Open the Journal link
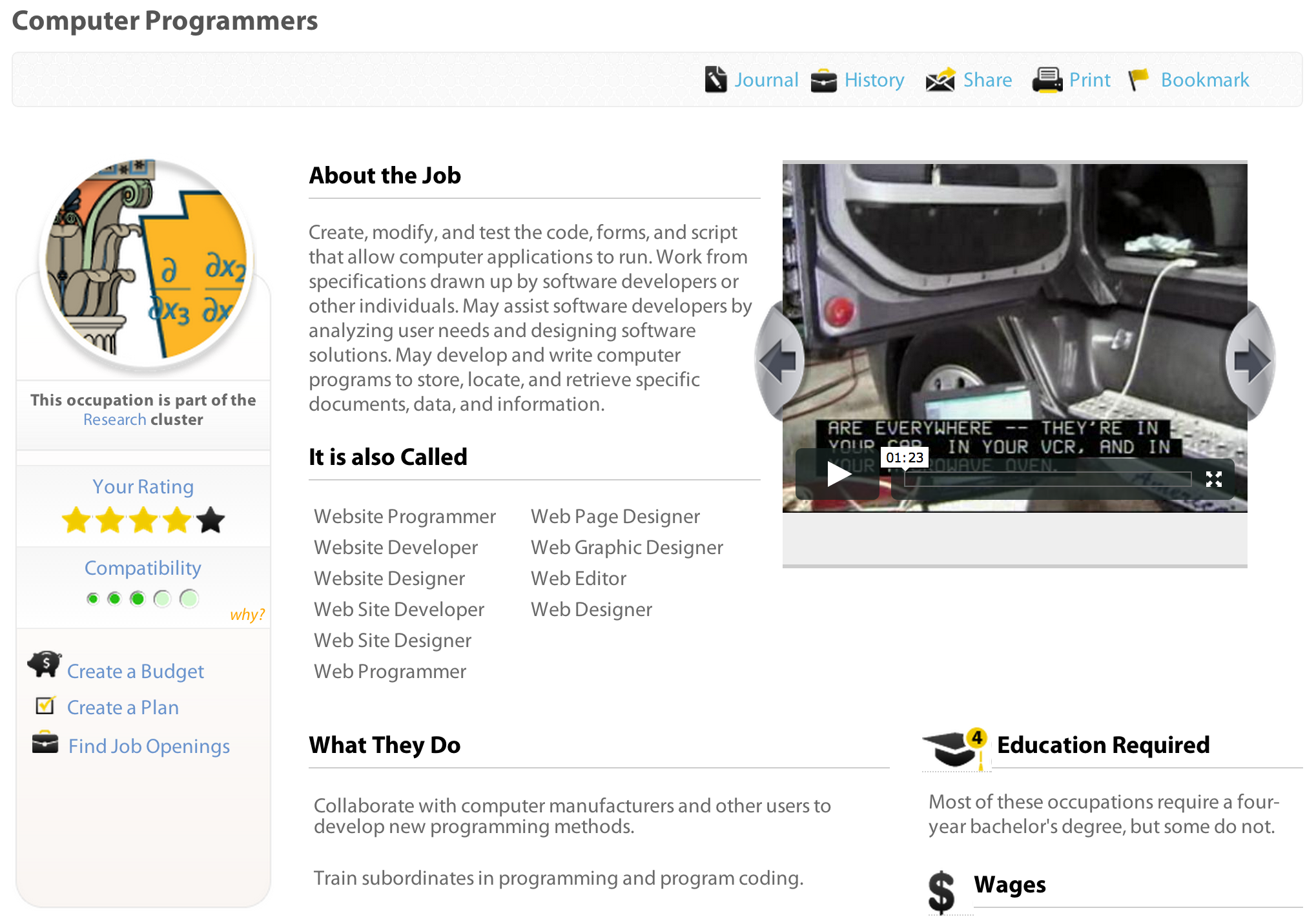Screen dimensions: 1316x917 pyautogui.click(x=766, y=79)
